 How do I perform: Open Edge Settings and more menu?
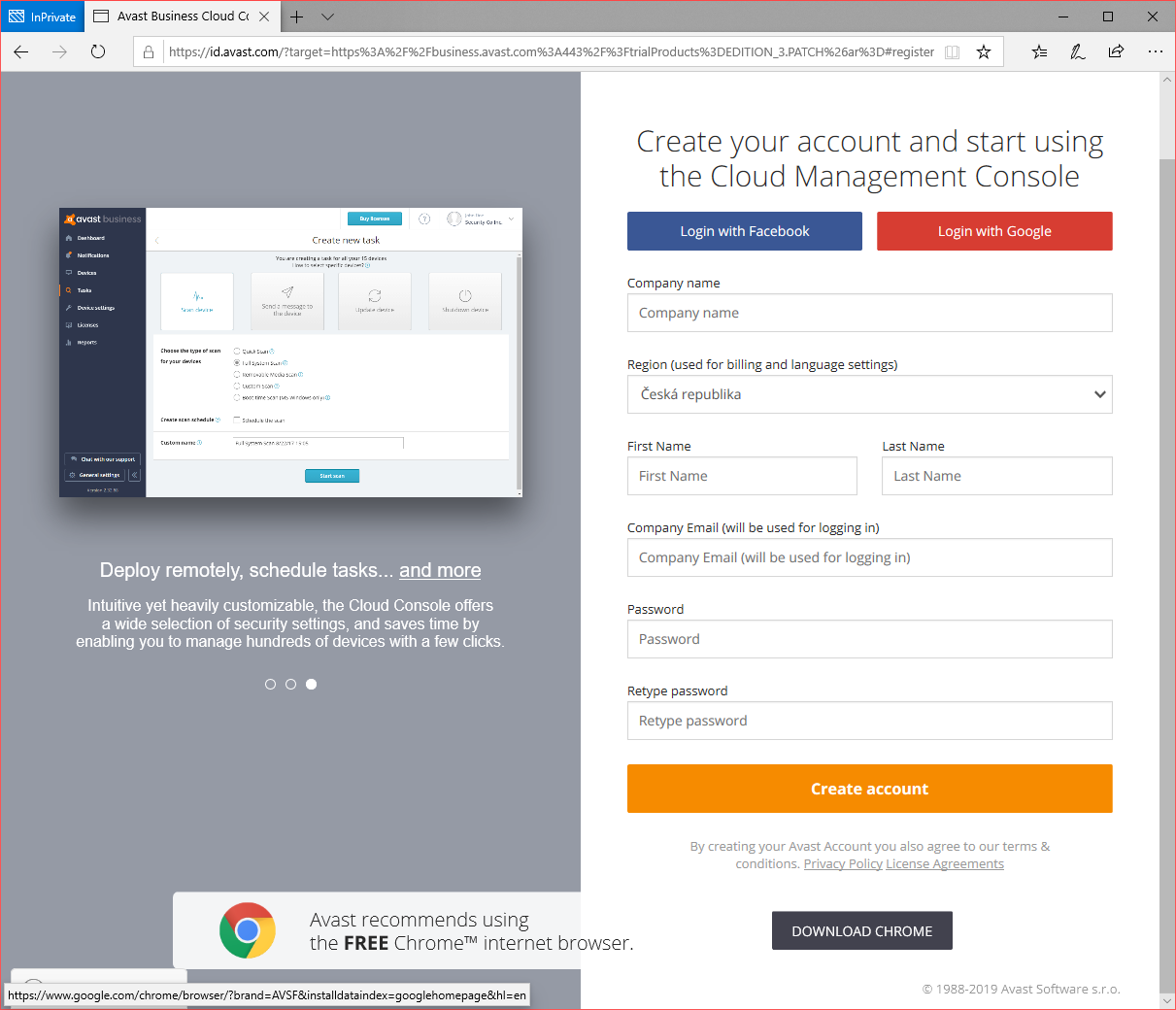(1155, 52)
